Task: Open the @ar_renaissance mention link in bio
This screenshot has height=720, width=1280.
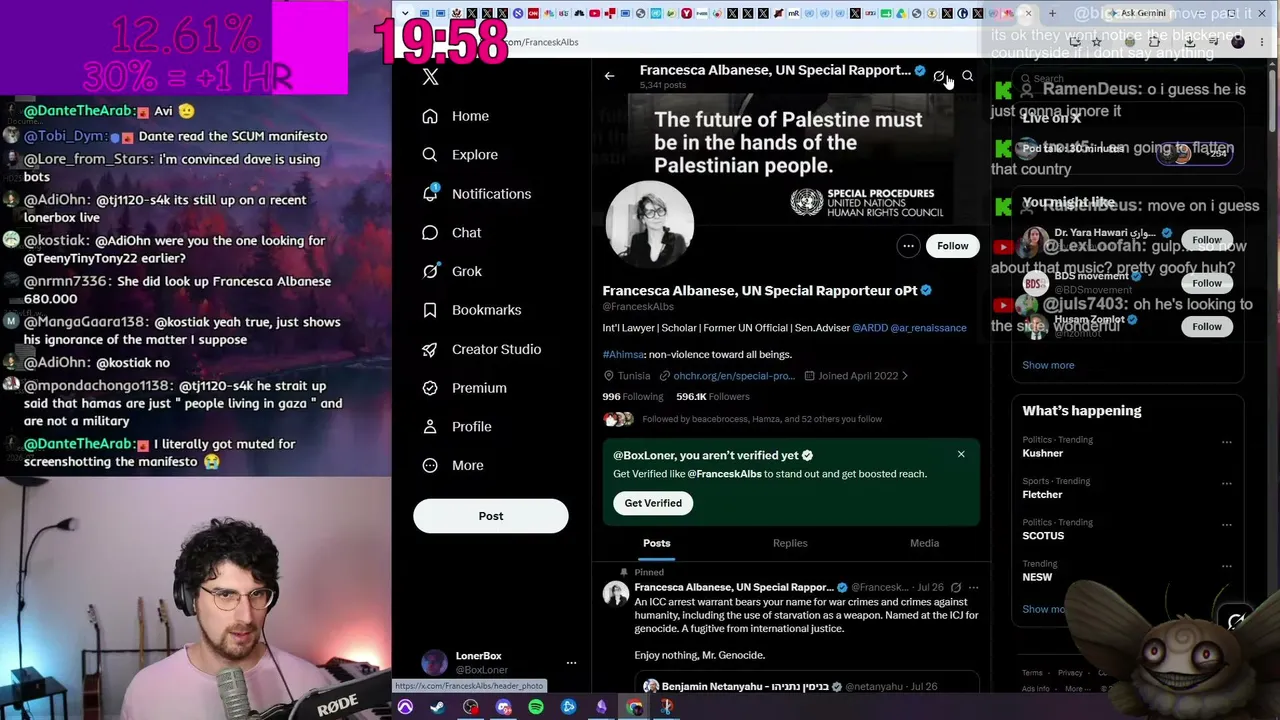Action: pos(928,328)
